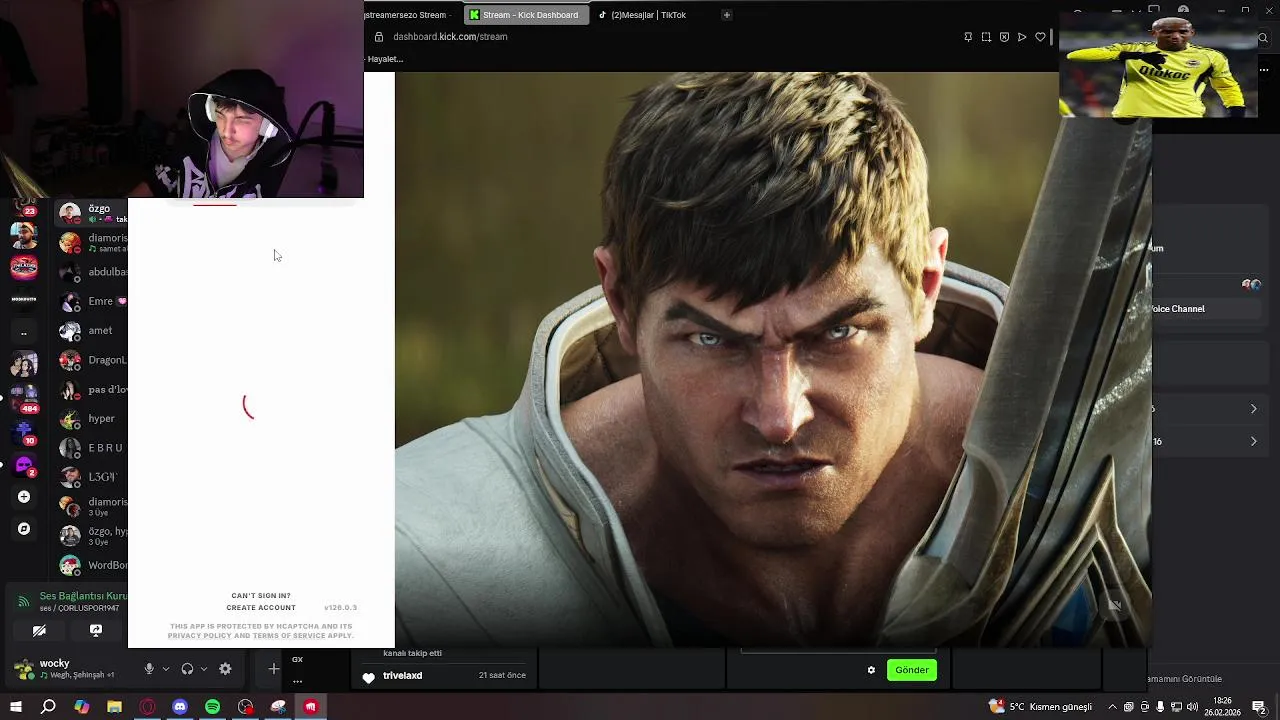Select the L3GI member row

point(92,477)
